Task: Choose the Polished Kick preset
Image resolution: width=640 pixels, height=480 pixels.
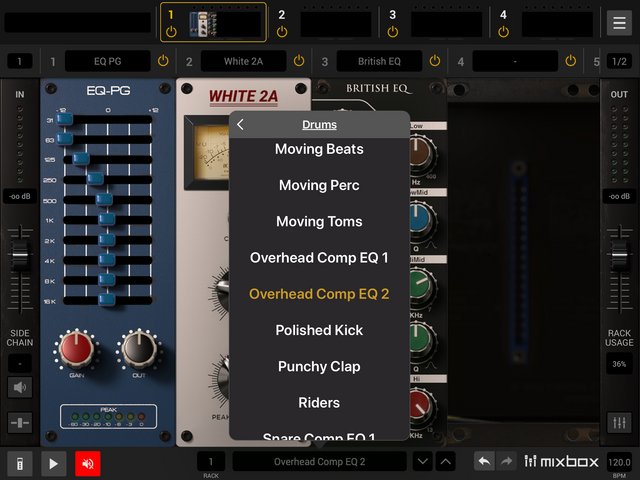Action: click(319, 330)
